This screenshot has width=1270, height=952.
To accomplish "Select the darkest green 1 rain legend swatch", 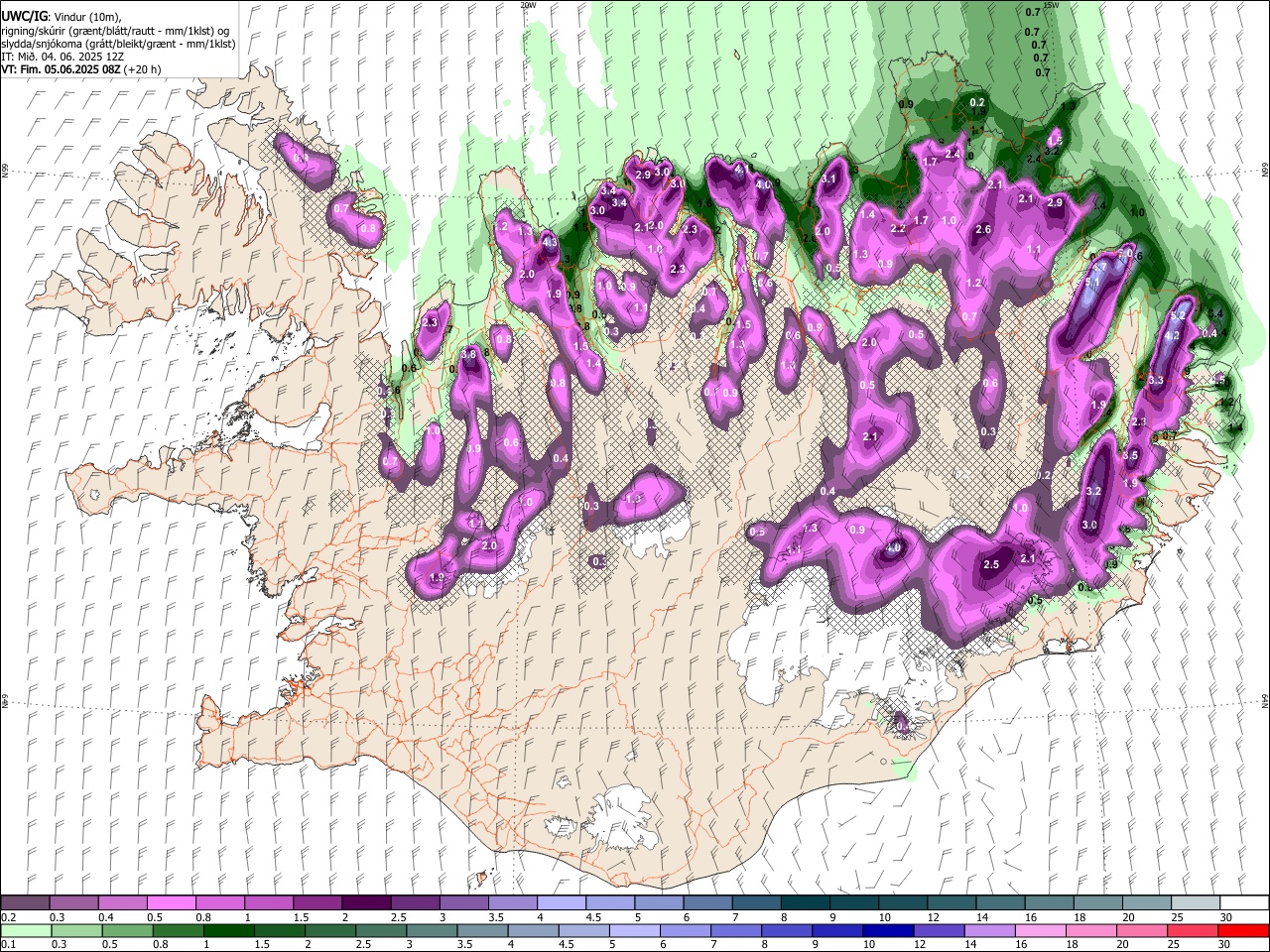I will tap(229, 930).
